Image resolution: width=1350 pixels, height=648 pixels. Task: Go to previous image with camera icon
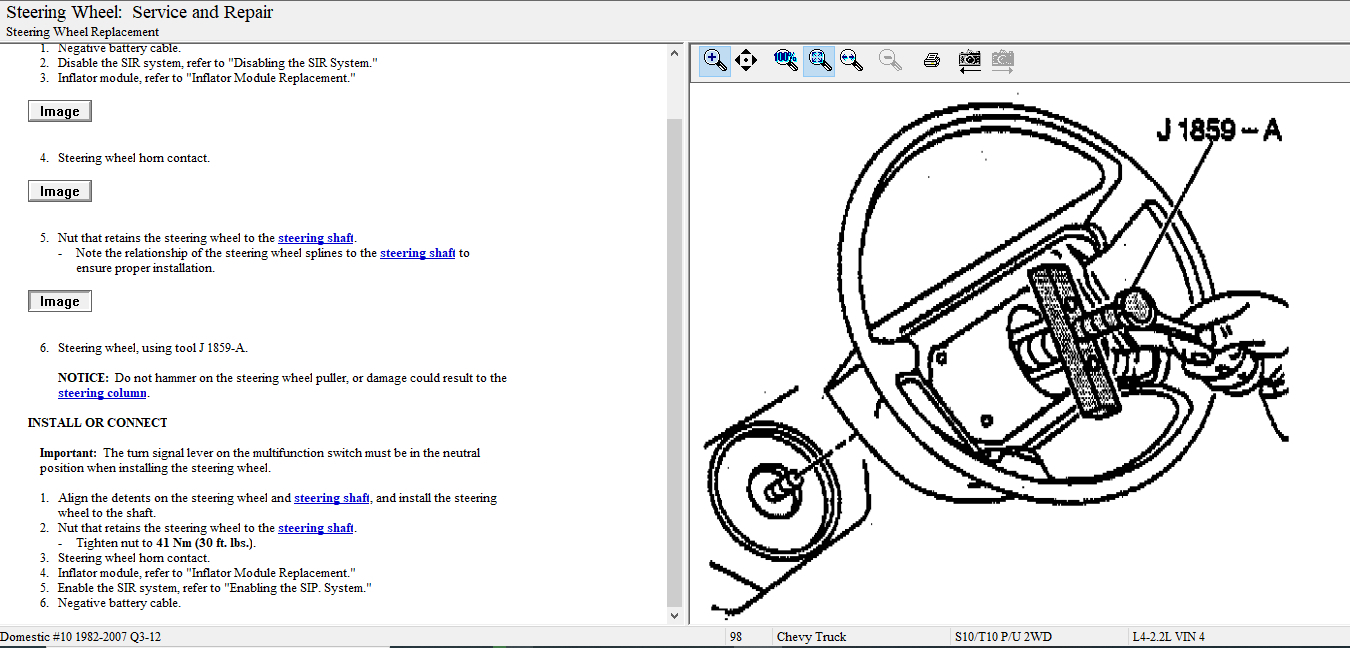pos(969,60)
